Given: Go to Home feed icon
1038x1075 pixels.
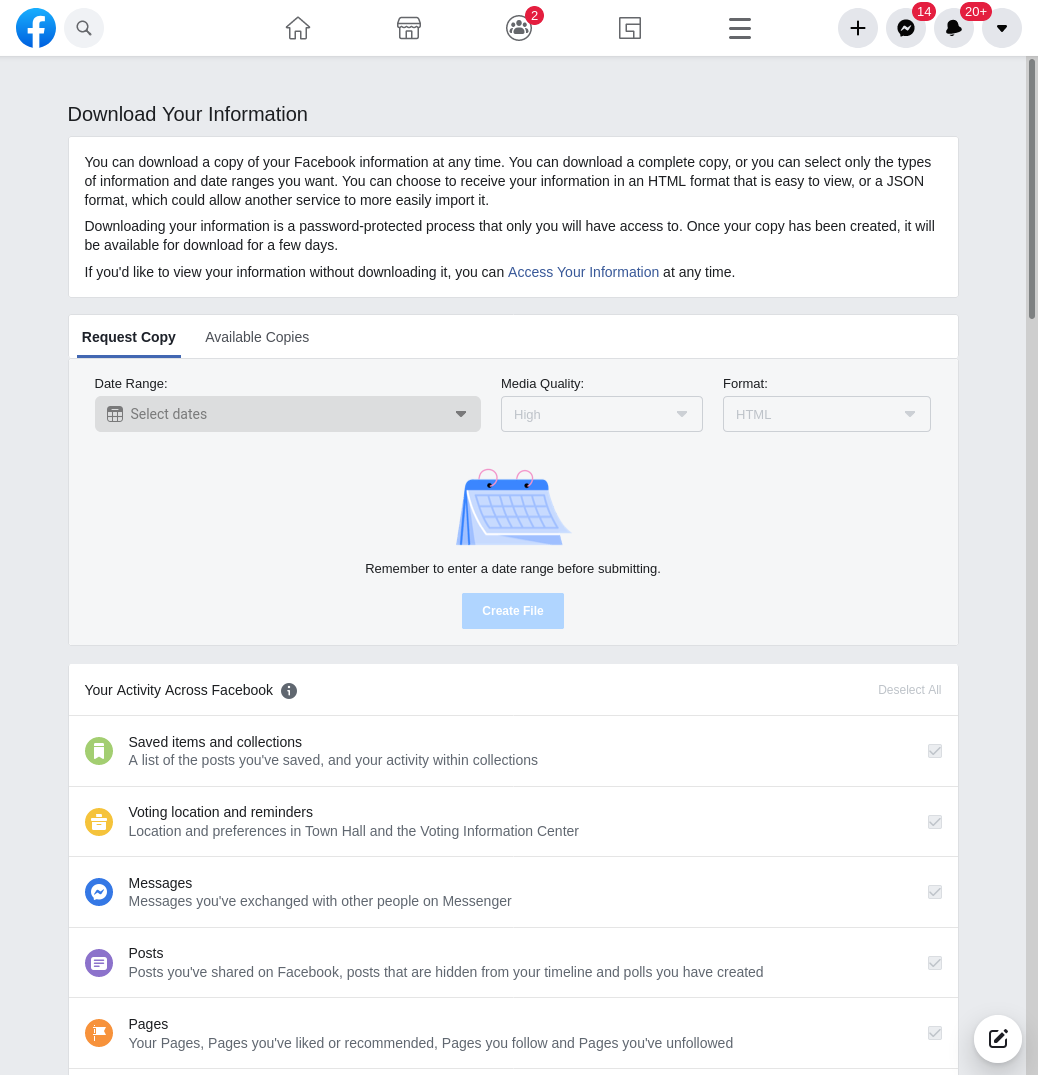Looking at the screenshot, I should [298, 28].
